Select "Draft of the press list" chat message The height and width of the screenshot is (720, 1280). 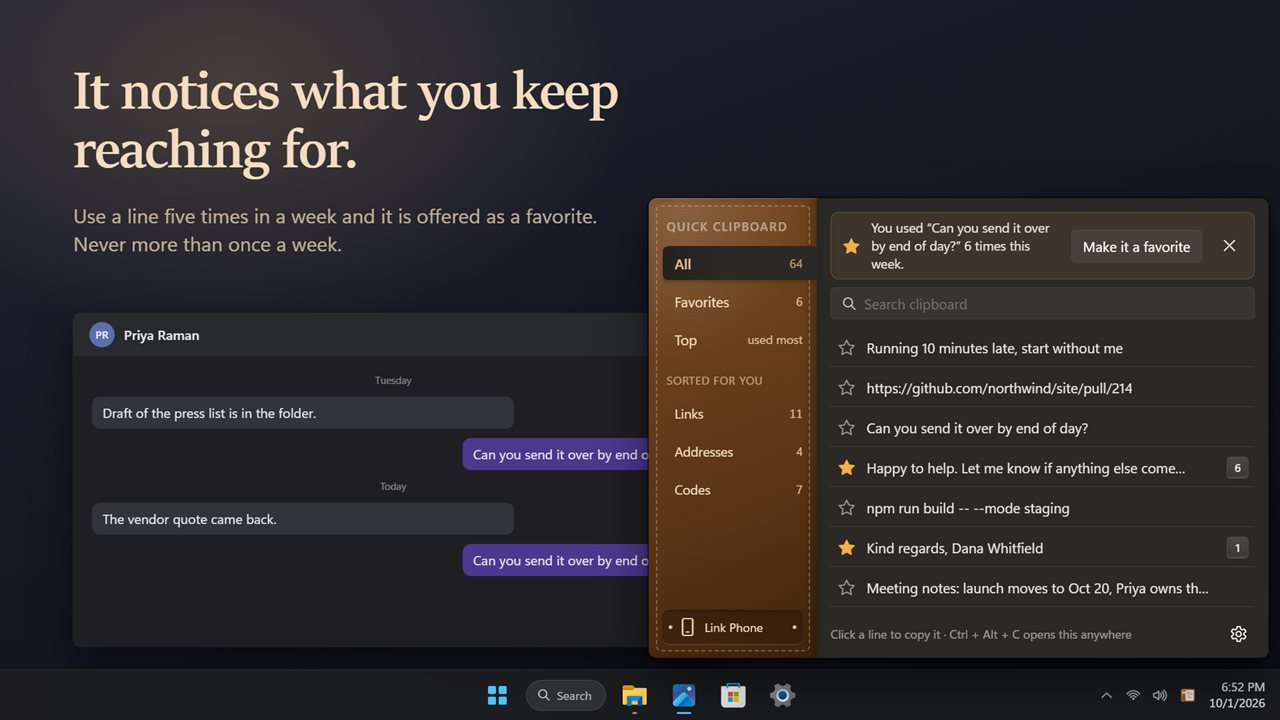tap(303, 413)
